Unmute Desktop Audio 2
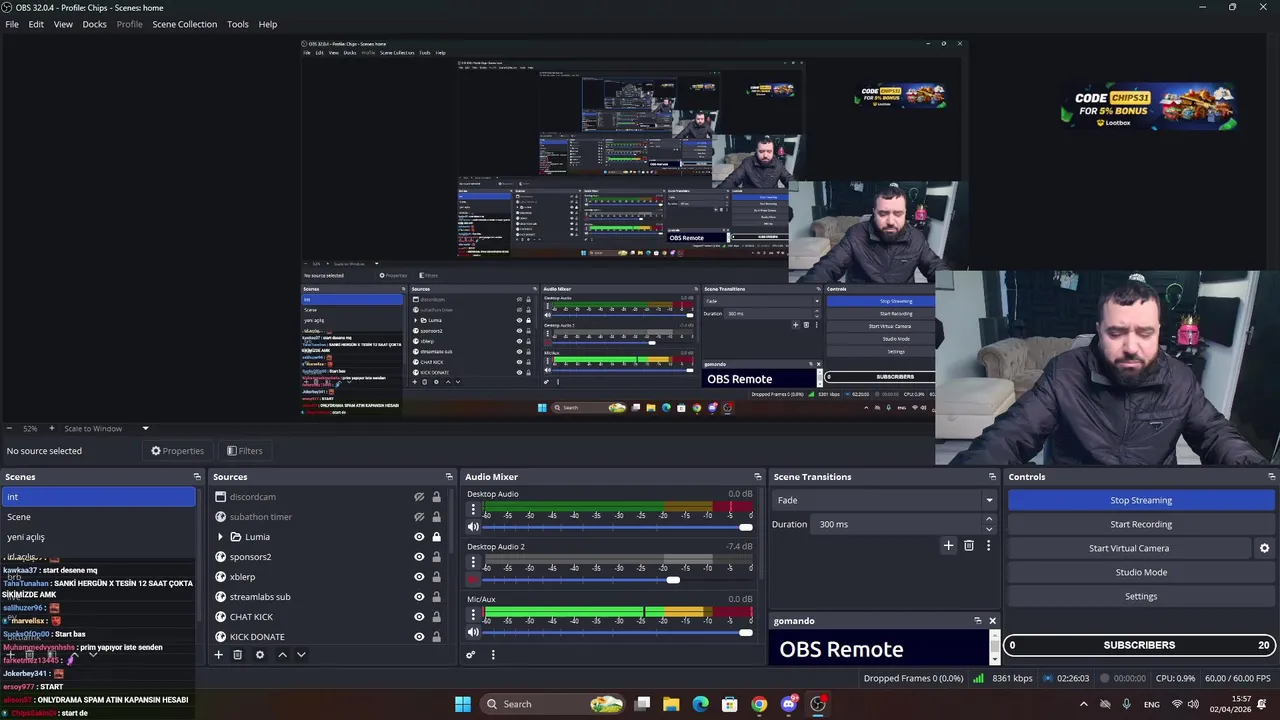This screenshot has width=1280, height=720. (473, 580)
